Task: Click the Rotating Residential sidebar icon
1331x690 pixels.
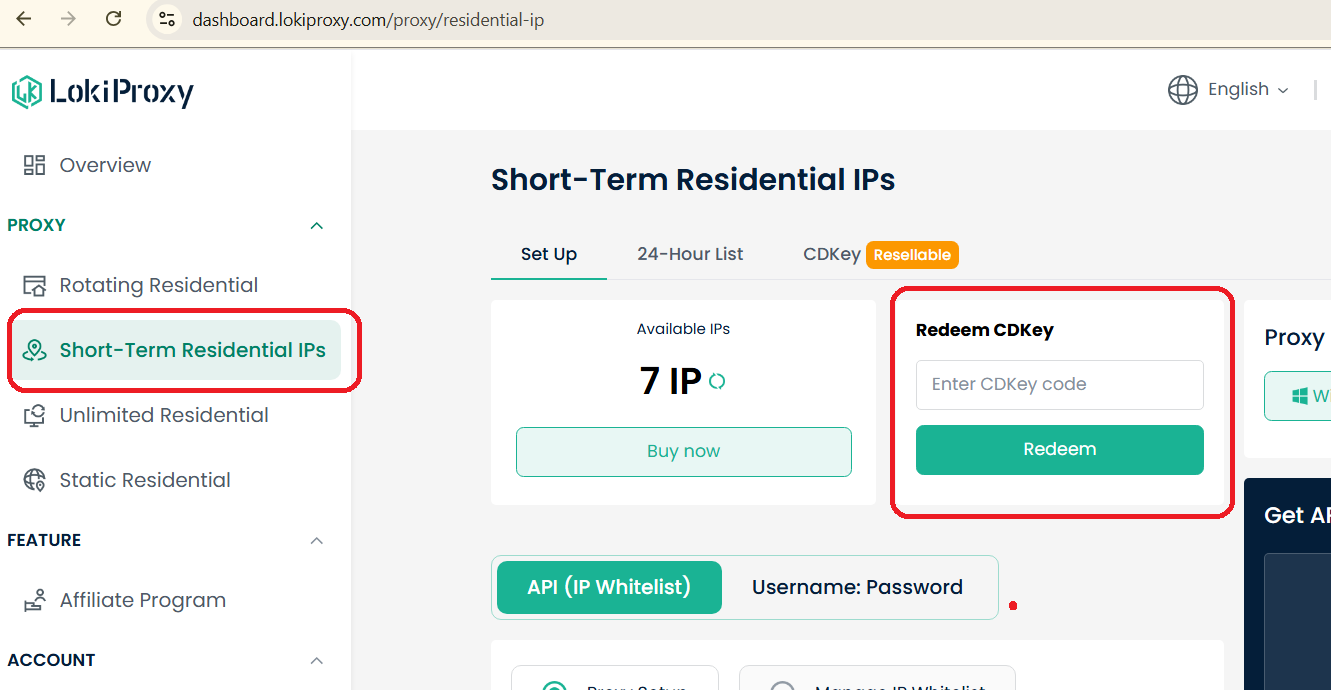Action: tap(35, 286)
